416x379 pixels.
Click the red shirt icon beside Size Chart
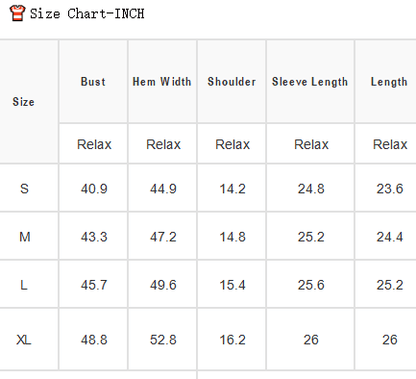point(17,13)
